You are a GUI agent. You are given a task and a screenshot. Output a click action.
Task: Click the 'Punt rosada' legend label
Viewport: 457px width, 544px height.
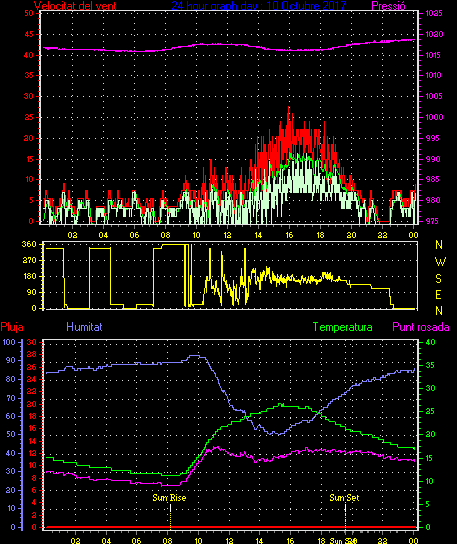(421, 327)
